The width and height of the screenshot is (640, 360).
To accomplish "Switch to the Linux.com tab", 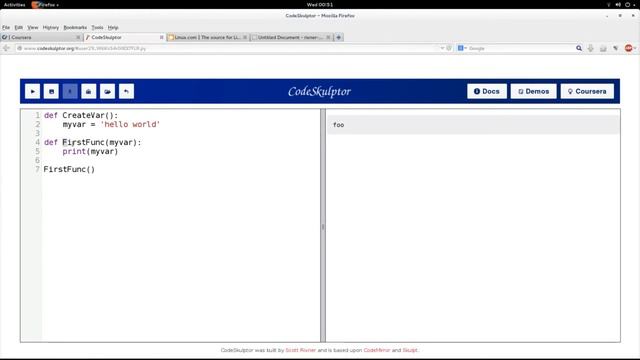I will click(x=208, y=37).
